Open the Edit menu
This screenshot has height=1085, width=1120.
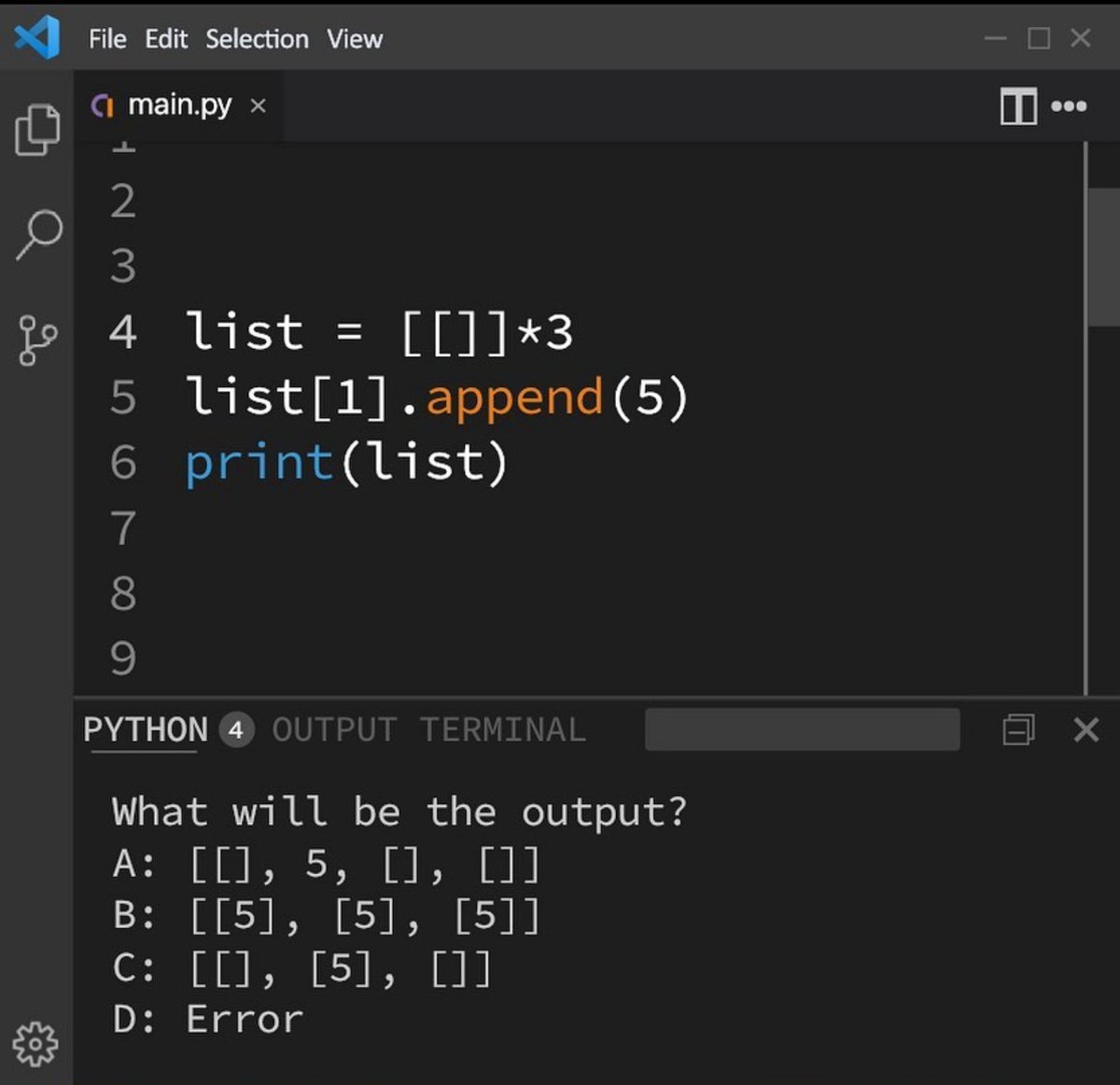(x=166, y=39)
